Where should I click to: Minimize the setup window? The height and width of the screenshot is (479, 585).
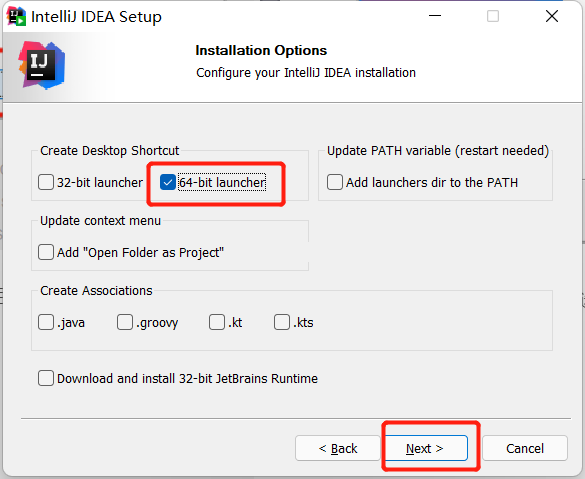pyautogui.click(x=435, y=16)
